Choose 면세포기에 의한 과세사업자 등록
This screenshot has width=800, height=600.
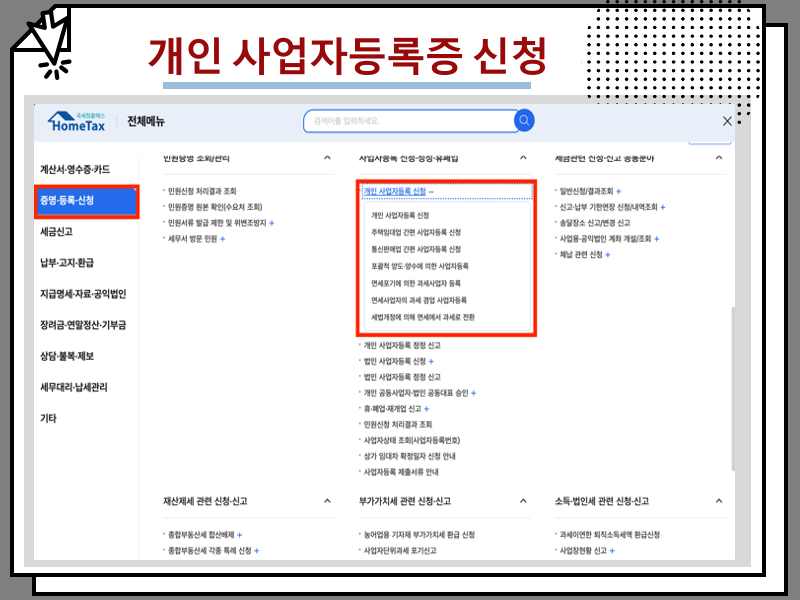point(416,283)
